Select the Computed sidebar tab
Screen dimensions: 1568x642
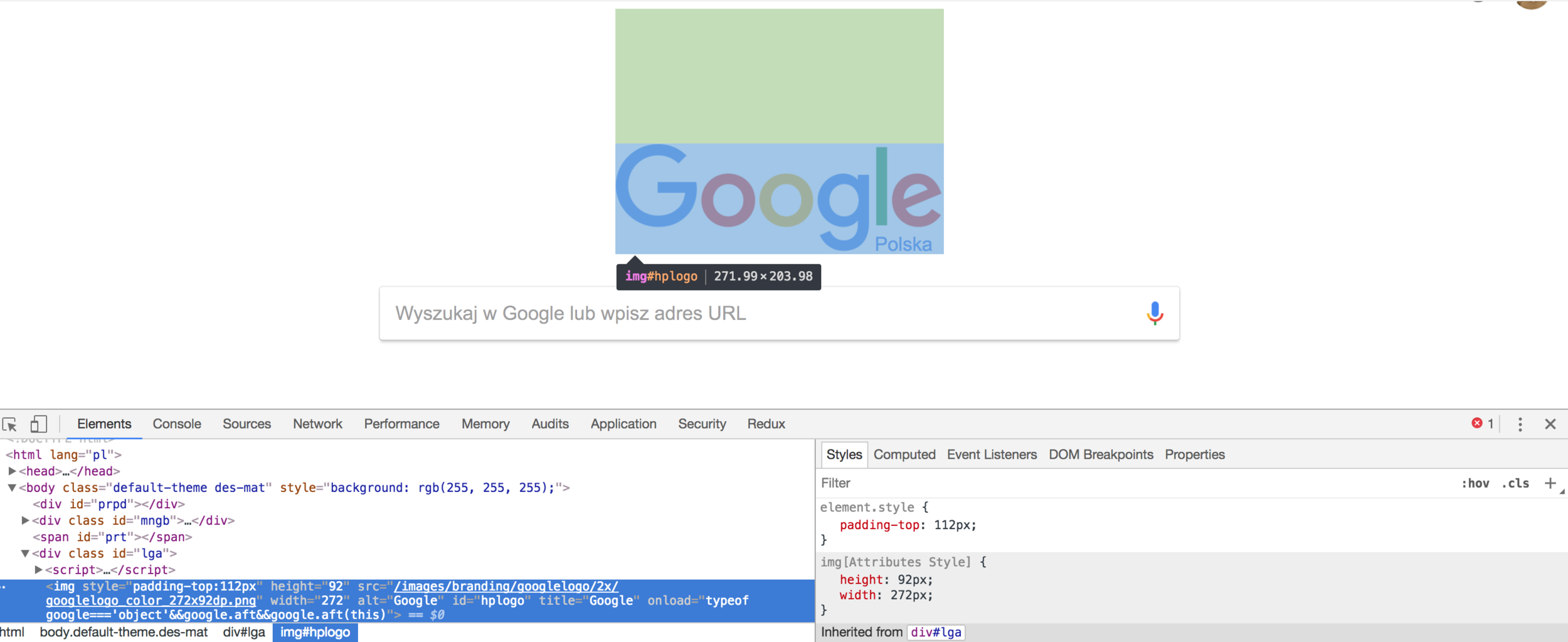(x=904, y=454)
